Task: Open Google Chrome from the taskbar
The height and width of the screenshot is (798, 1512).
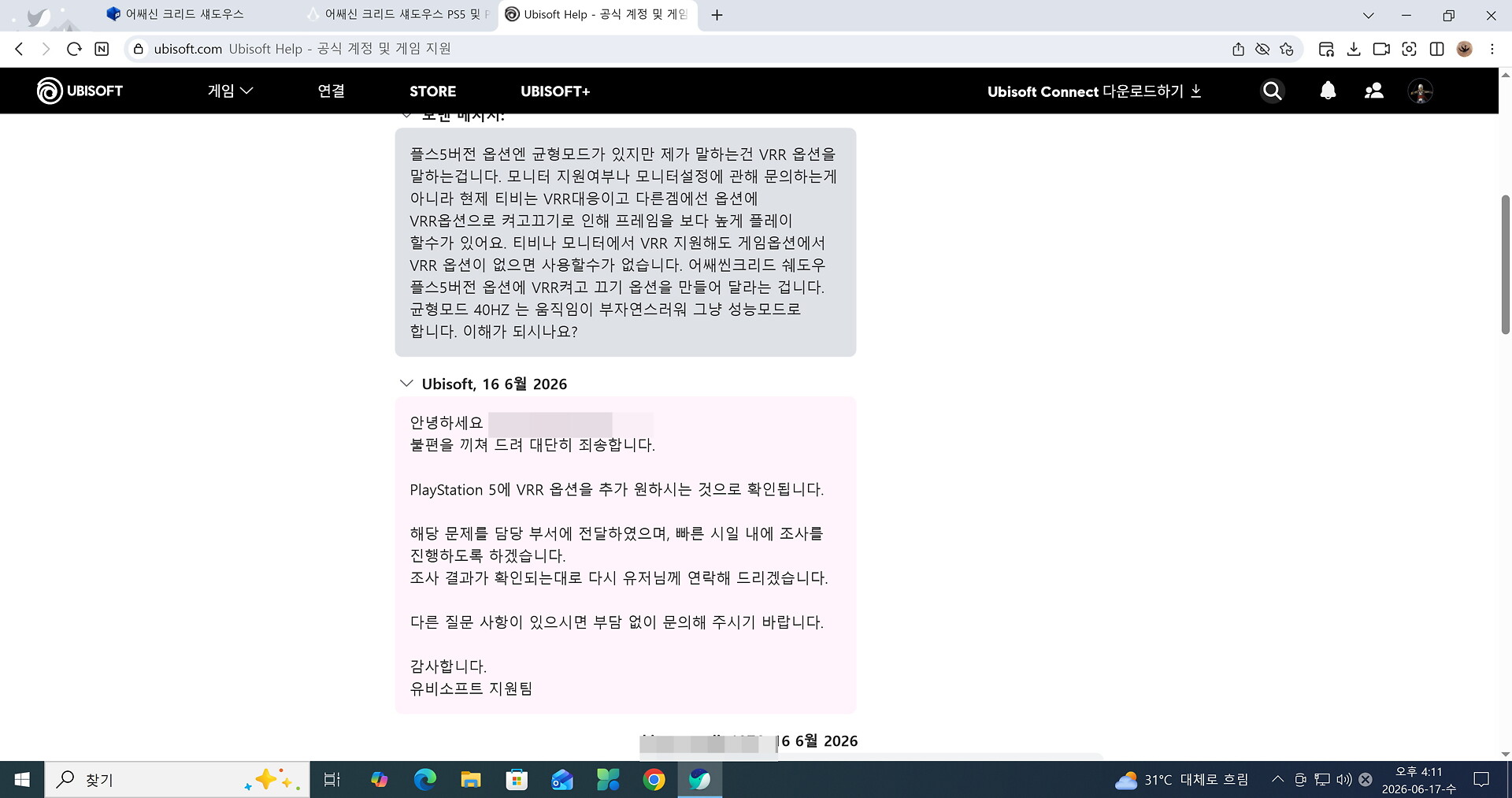Action: [654, 780]
